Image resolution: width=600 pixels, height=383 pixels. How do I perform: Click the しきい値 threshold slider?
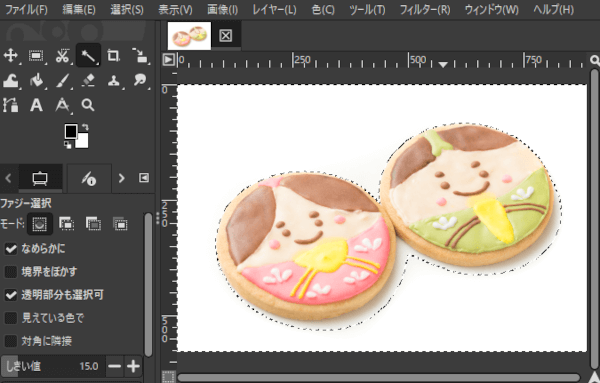[52, 367]
